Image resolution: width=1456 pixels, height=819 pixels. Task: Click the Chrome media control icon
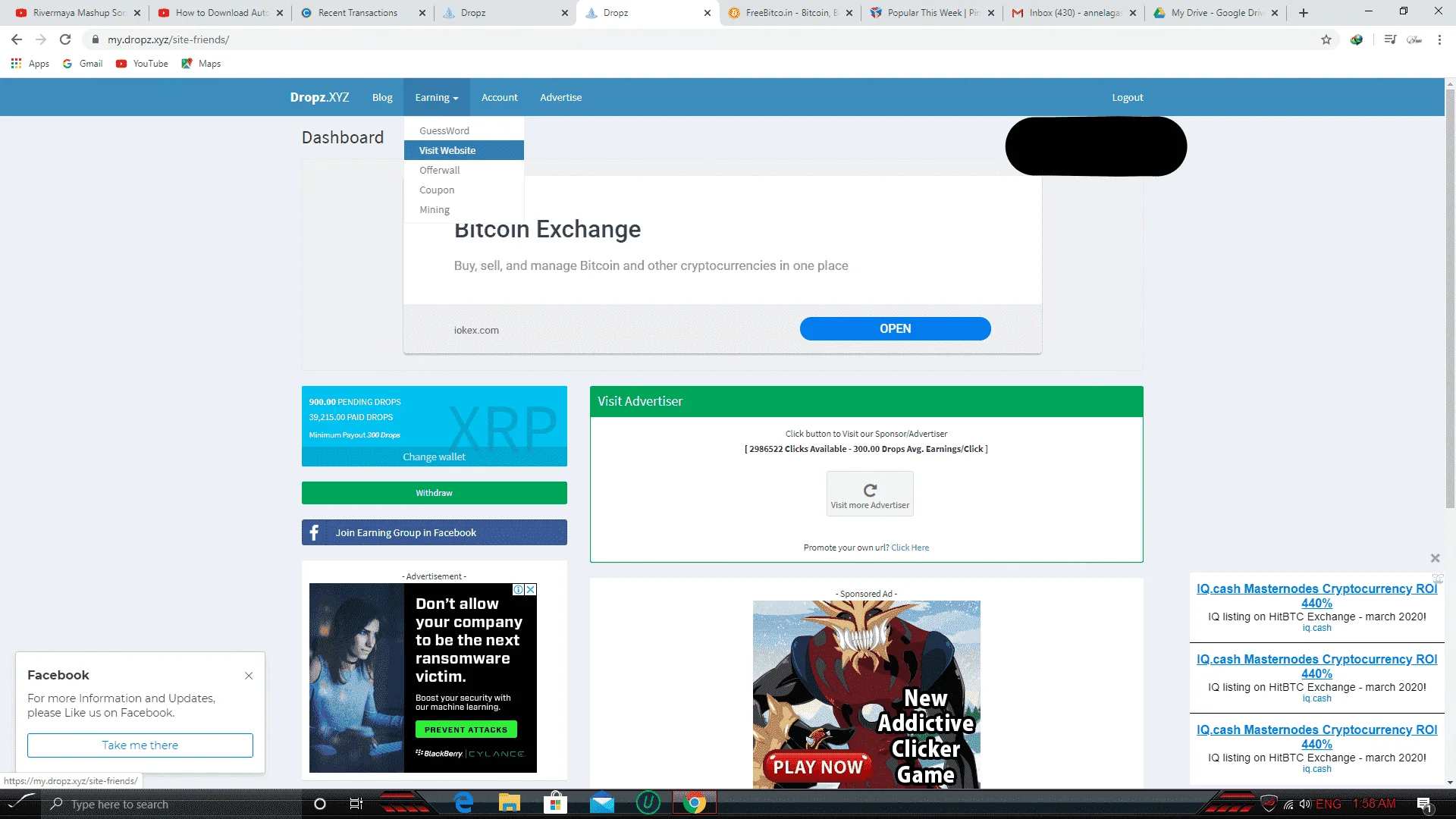click(x=1390, y=39)
